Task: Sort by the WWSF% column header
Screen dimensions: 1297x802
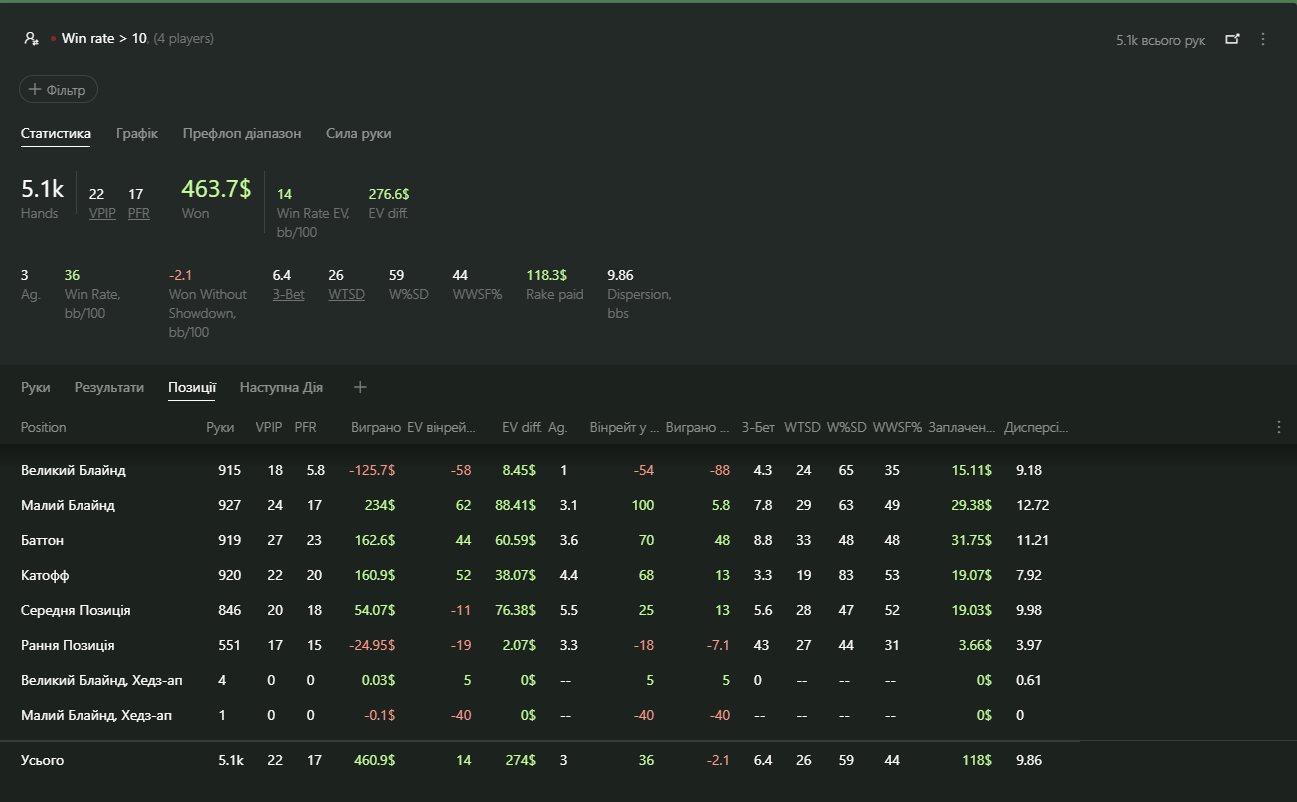Action: [x=897, y=427]
